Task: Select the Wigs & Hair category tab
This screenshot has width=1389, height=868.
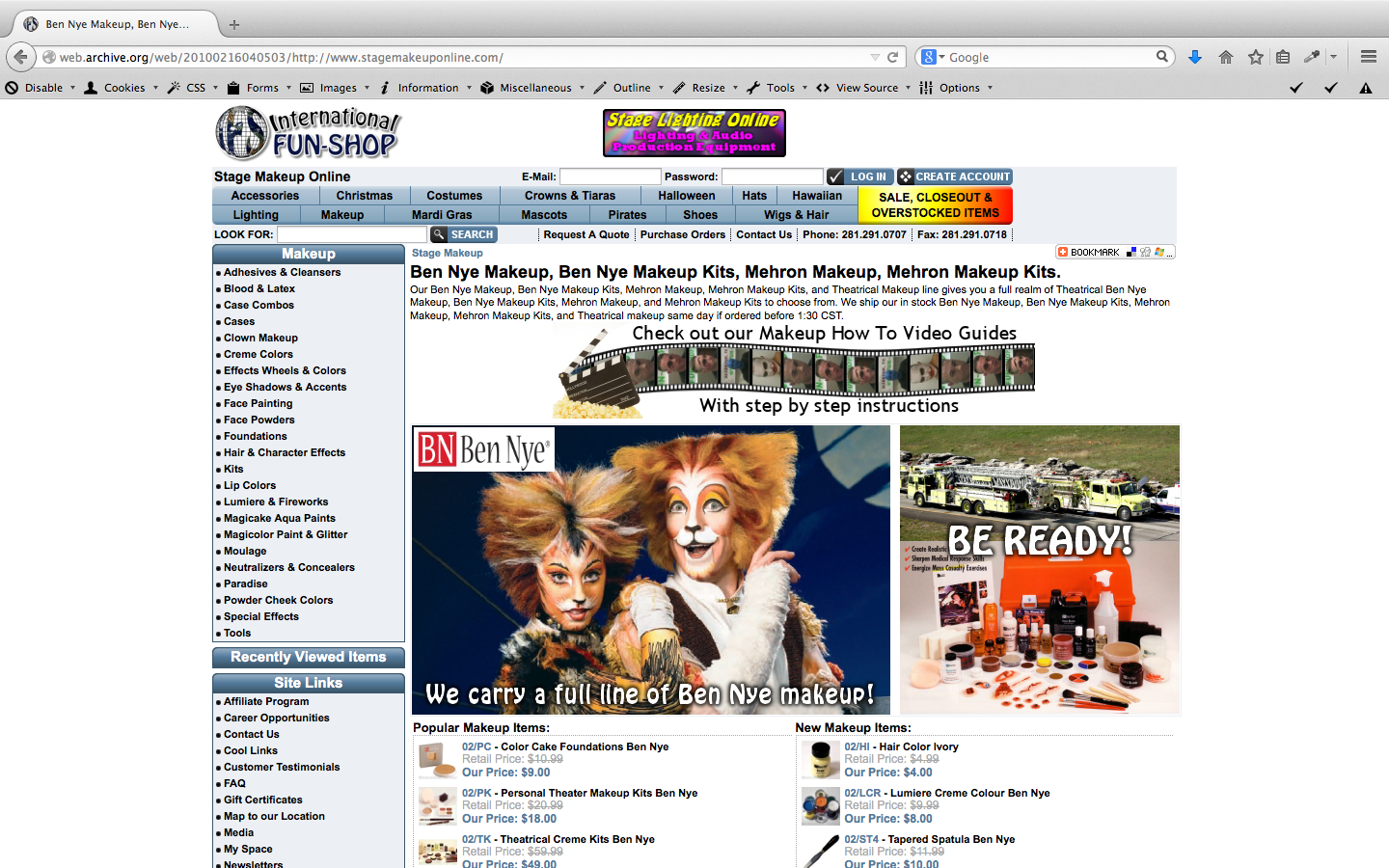Action: [x=797, y=214]
